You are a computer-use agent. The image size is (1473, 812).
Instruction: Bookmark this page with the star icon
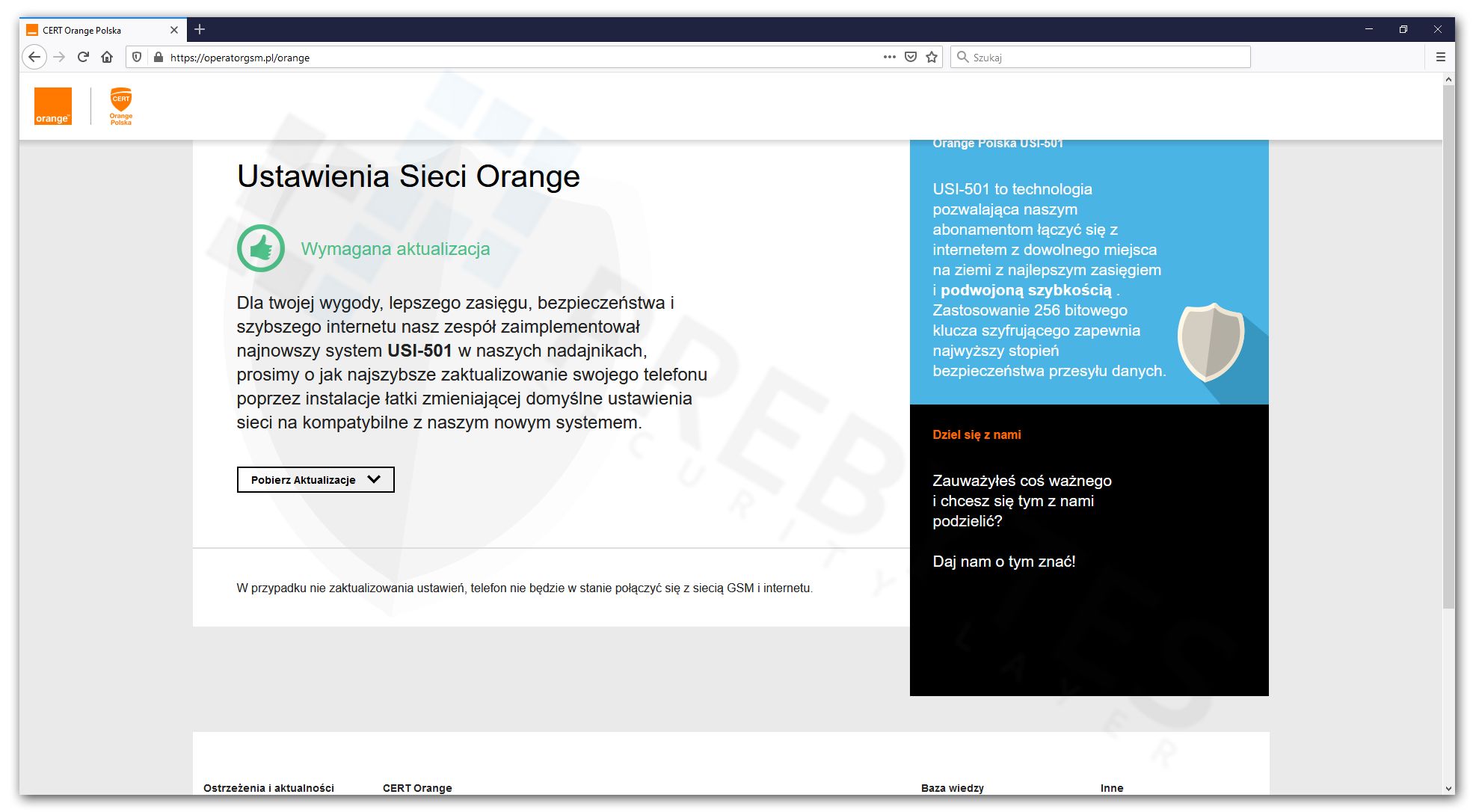(x=932, y=57)
